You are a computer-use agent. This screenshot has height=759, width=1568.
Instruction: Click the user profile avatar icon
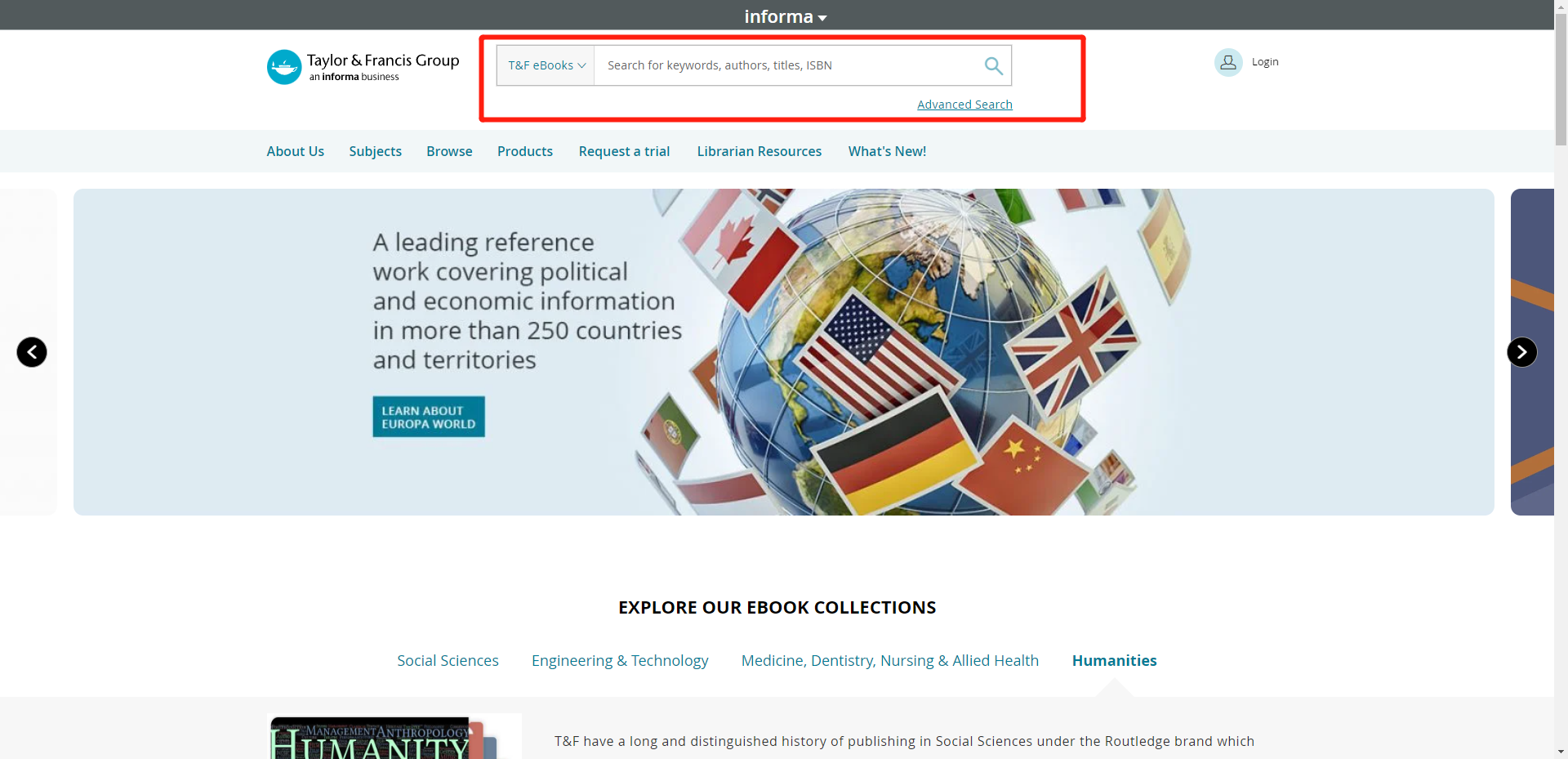(x=1228, y=62)
